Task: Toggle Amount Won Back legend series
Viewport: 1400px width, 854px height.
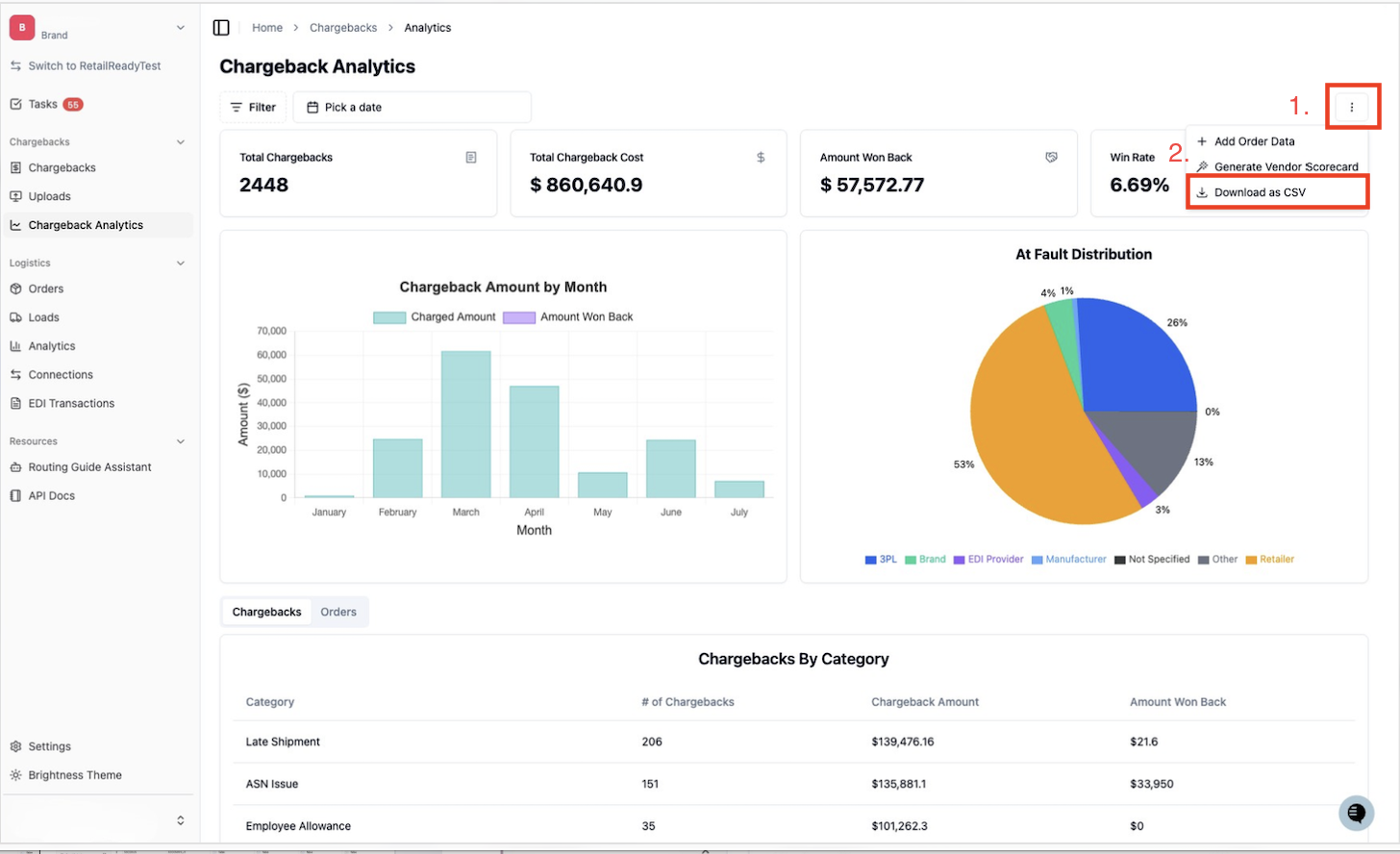Action: [567, 316]
